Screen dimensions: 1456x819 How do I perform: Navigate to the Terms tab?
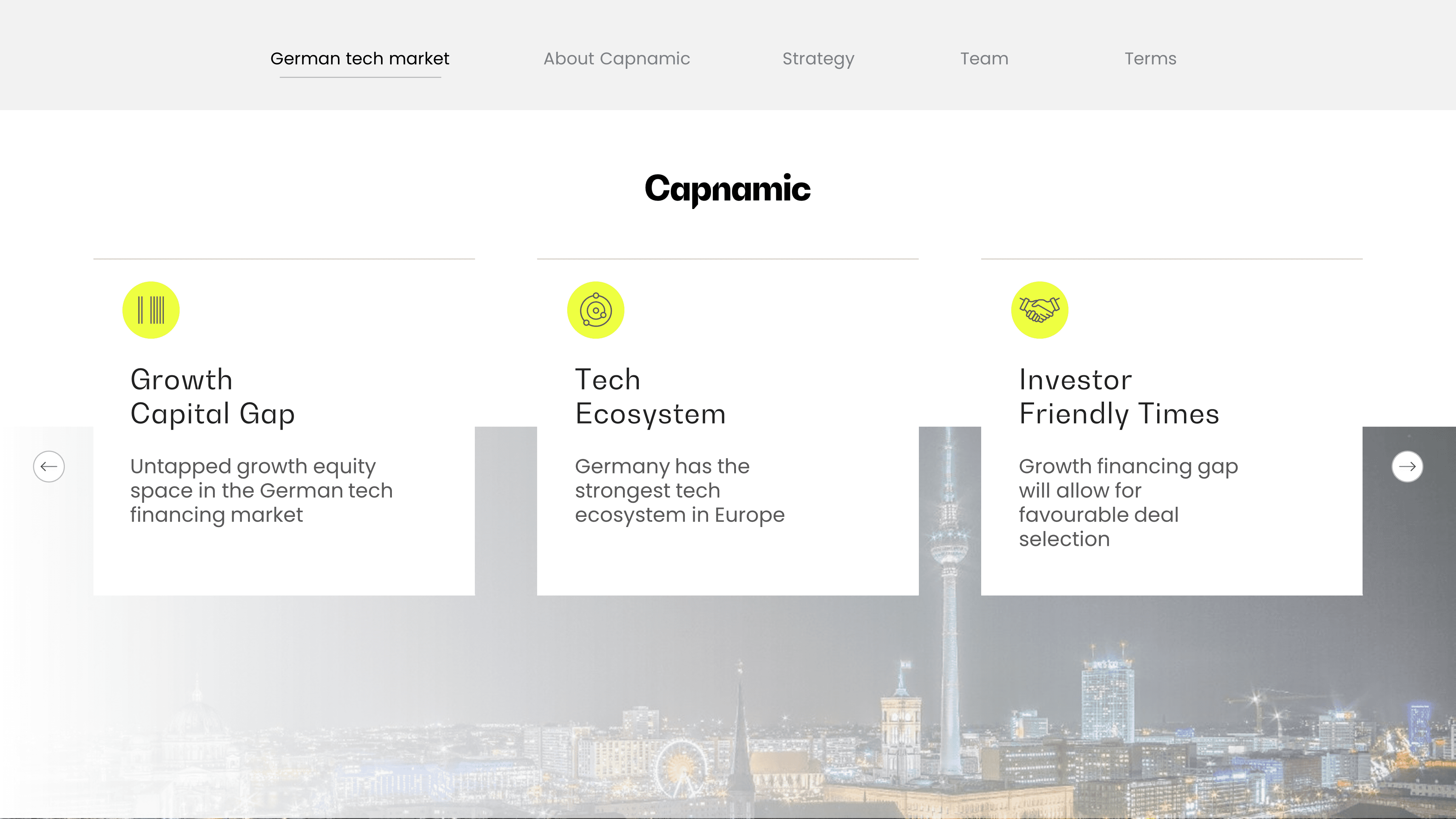point(1150,58)
